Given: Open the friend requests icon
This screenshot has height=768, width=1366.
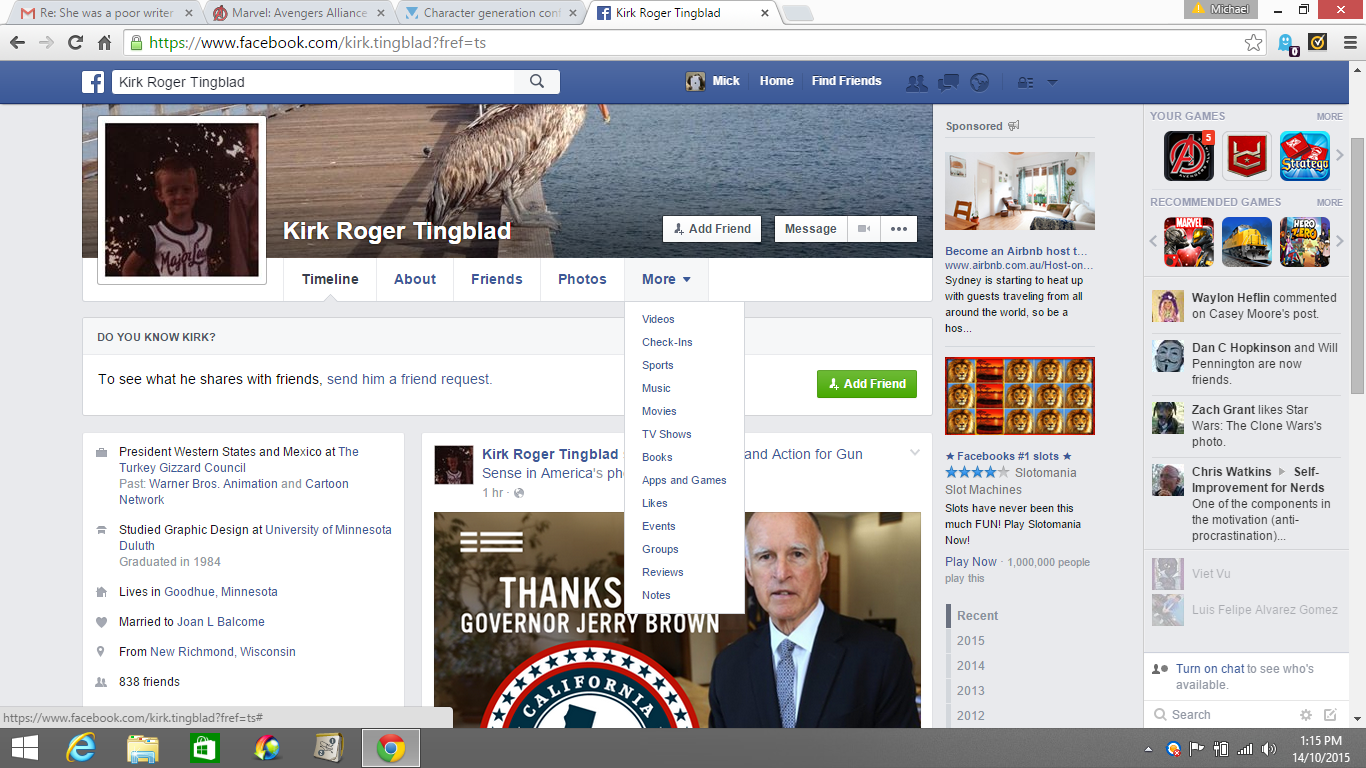Looking at the screenshot, I should click(x=916, y=82).
